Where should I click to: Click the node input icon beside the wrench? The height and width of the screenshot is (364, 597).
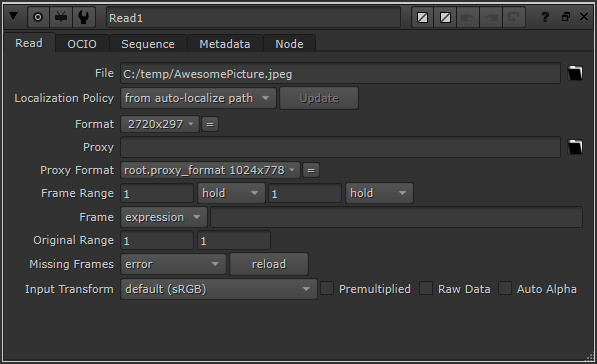point(61,17)
